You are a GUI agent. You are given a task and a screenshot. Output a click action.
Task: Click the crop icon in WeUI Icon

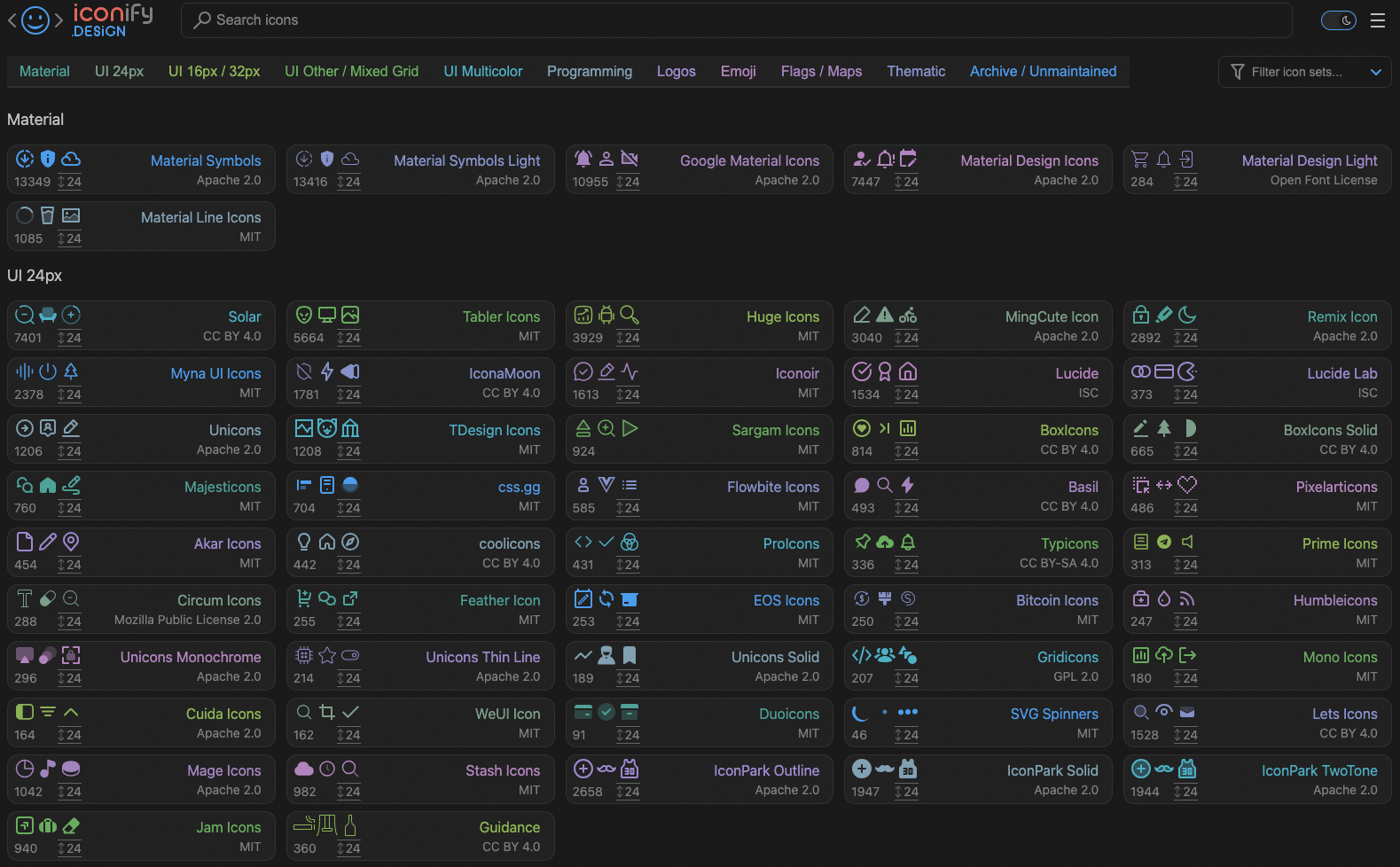[x=327, y=712]
